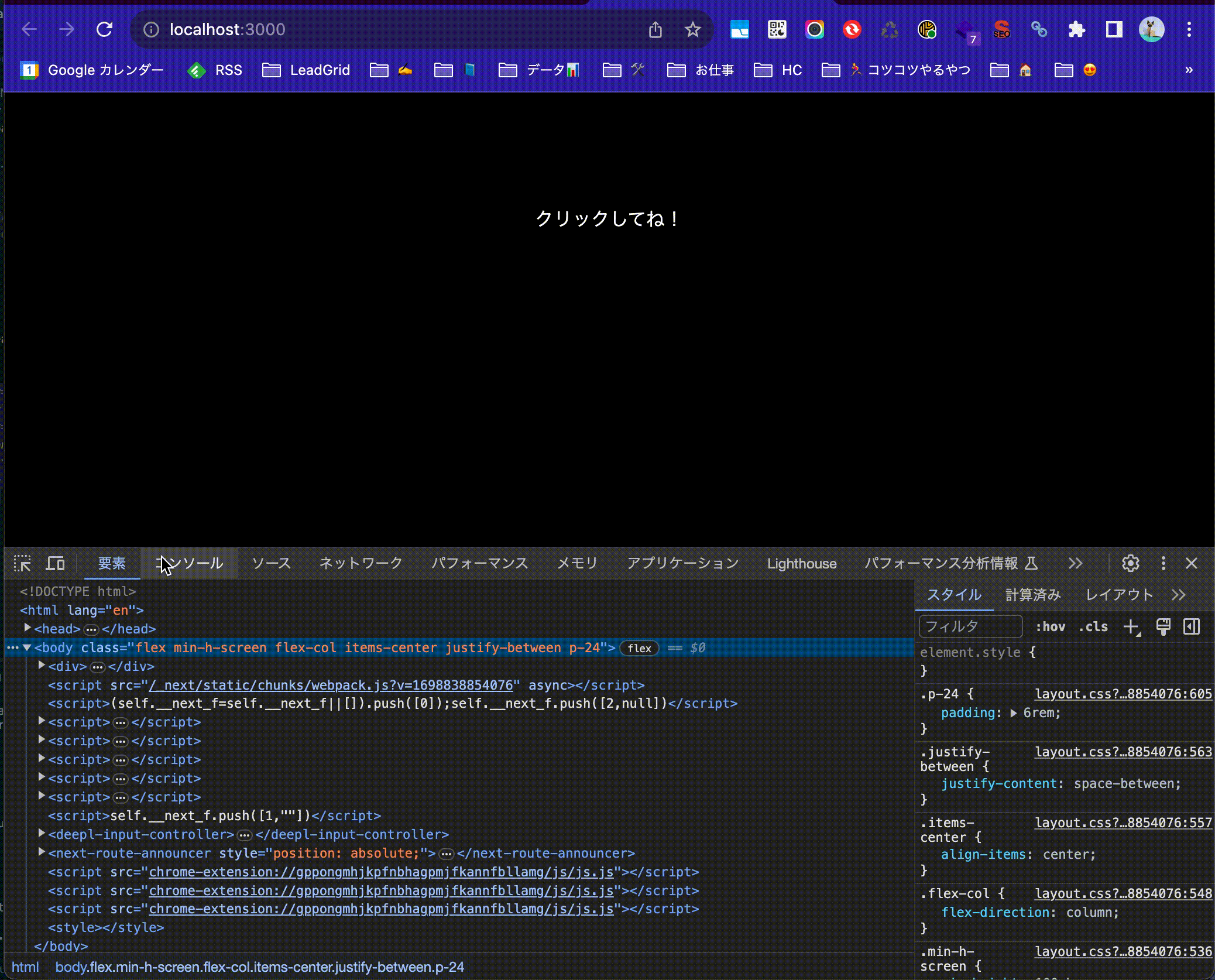Image resolution: width=1215 pixels, height=980 pixels.
Task: Click the browser forward arrow
Action: [x=67, y=29]
